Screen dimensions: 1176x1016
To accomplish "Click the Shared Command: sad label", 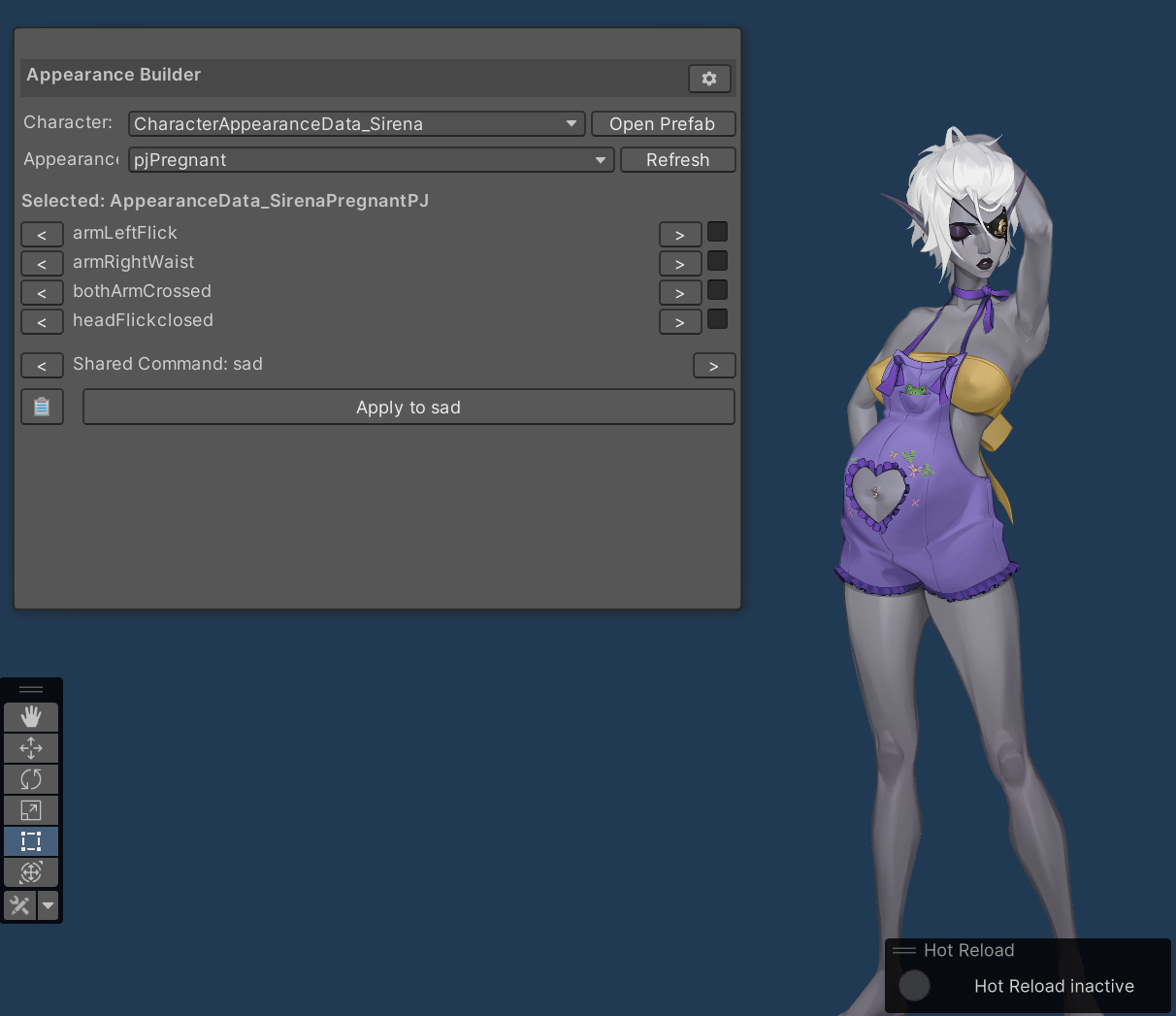I will click(x=168, y=364).
